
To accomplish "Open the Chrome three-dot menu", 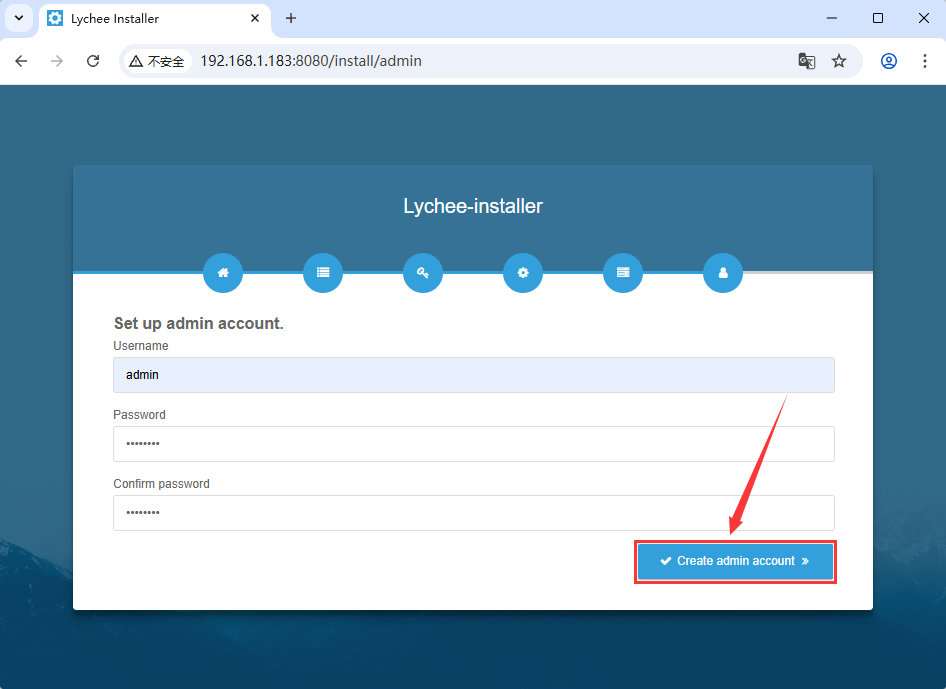I will pyautogui.click(x=924, y=61).
